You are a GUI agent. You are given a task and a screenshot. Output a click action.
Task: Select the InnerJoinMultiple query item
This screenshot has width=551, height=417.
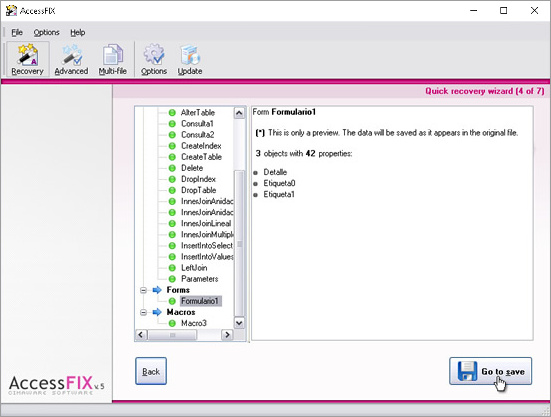(x=207, y=234)
